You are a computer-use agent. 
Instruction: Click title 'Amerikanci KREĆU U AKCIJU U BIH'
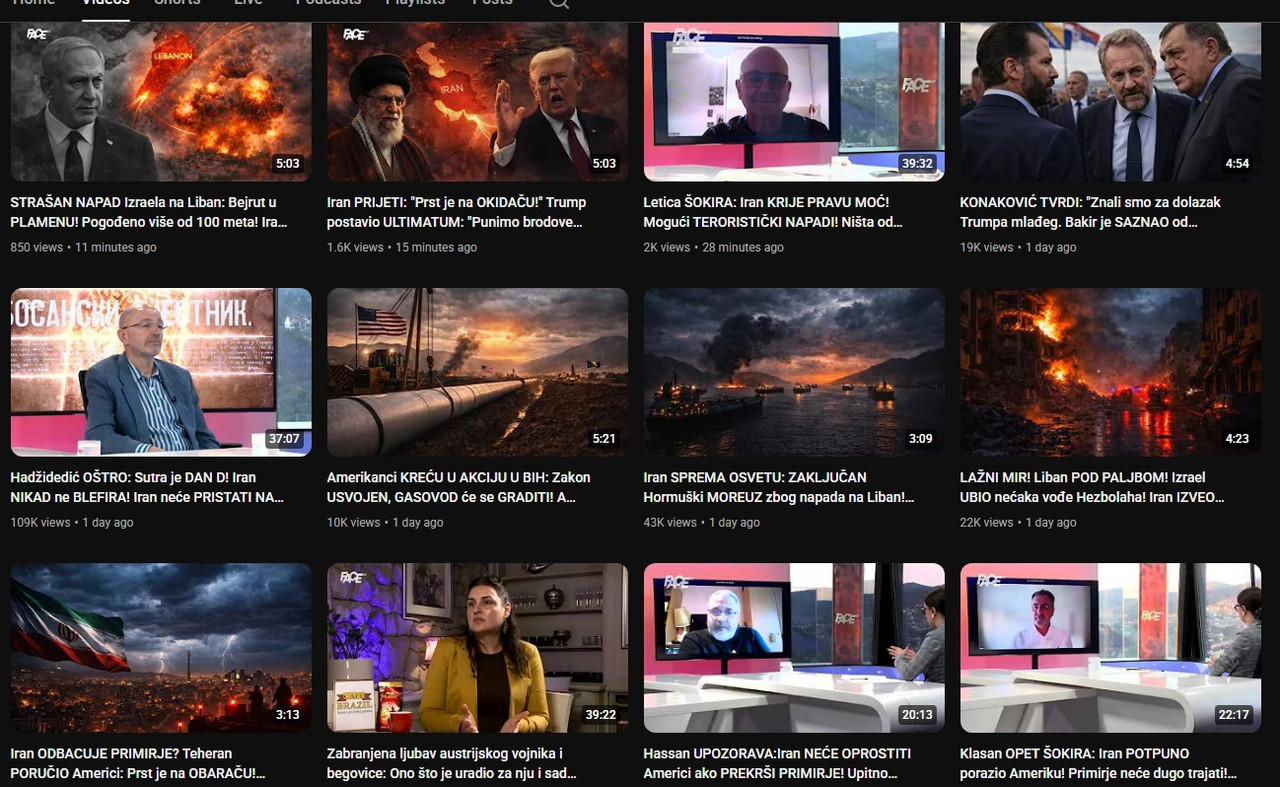click(x=459, y=487)
